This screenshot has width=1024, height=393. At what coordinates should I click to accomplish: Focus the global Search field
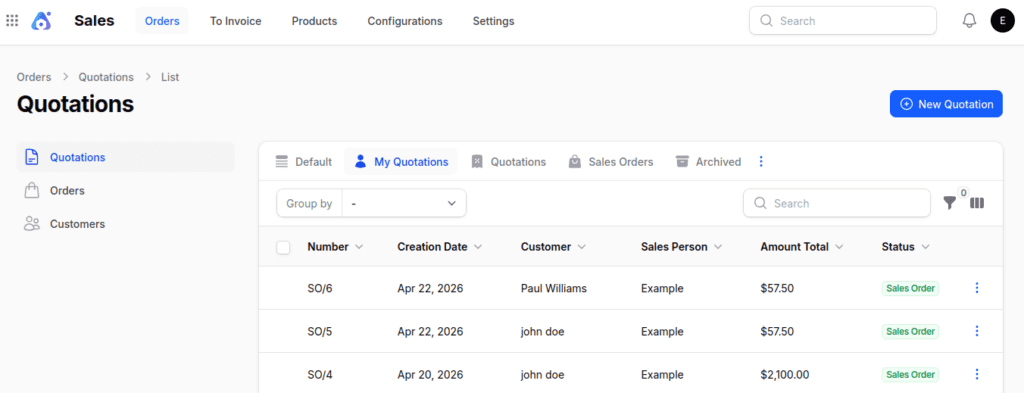(843, 21)
